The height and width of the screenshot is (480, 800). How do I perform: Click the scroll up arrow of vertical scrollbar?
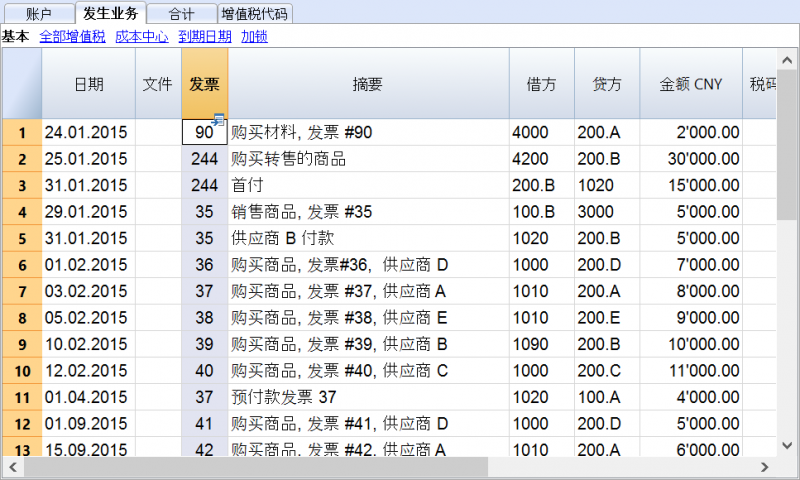click(787, 60)
